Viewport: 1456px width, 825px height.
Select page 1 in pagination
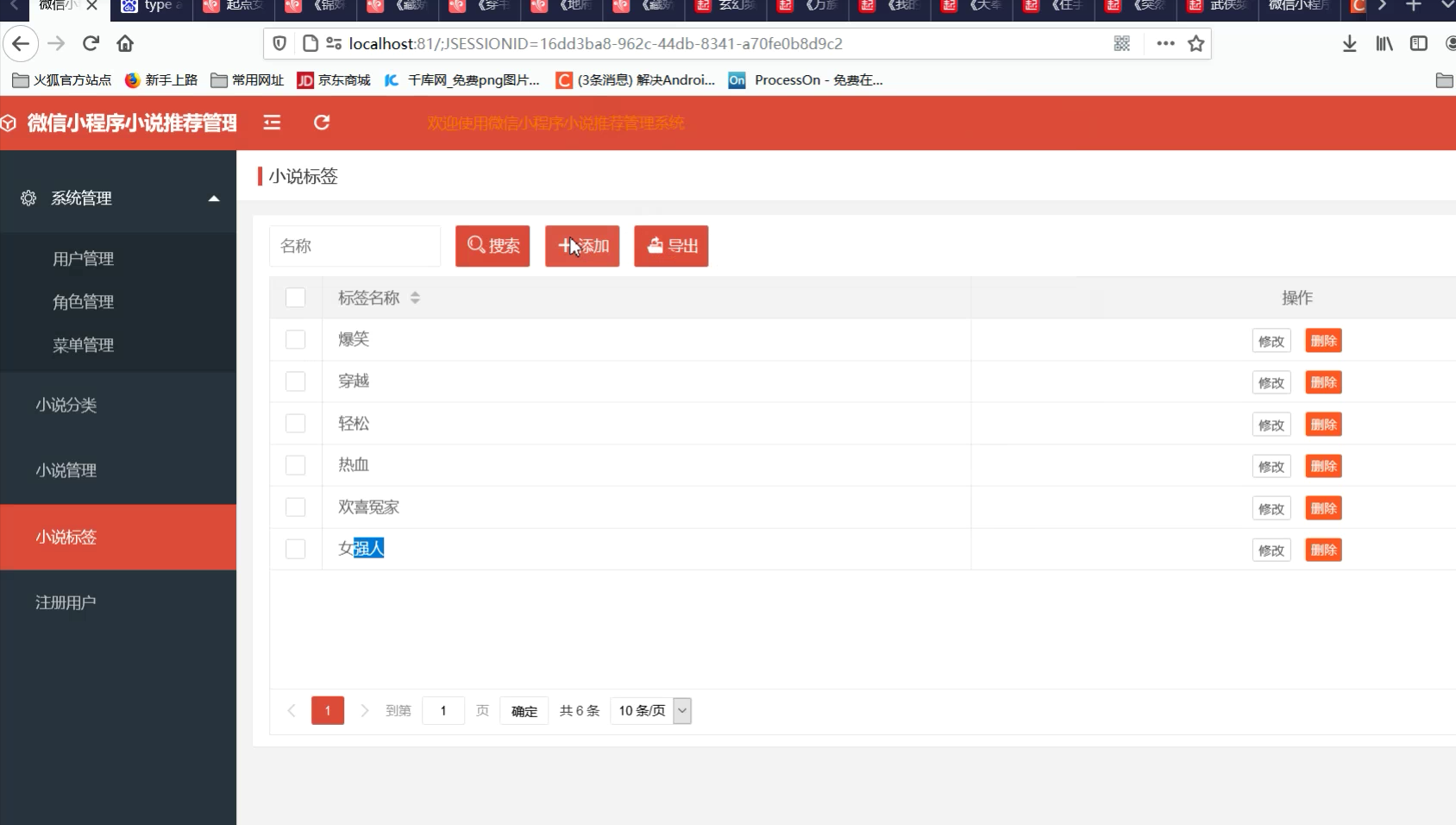point(328,710)
